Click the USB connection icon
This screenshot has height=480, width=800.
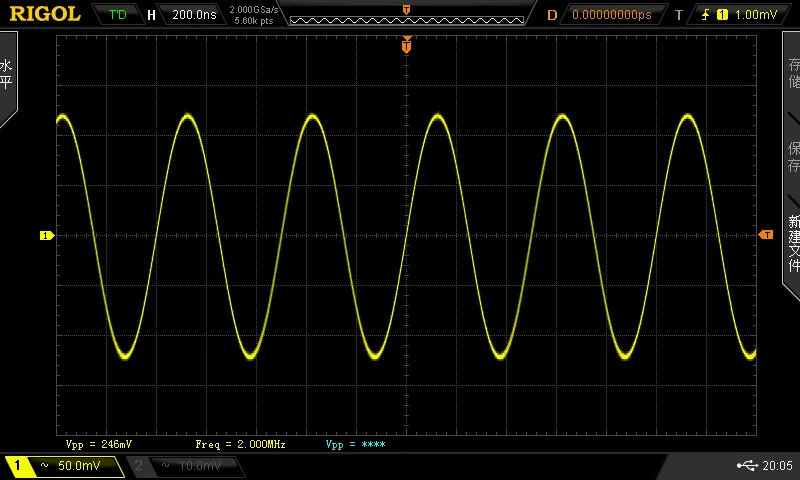(x=747, y=465)
